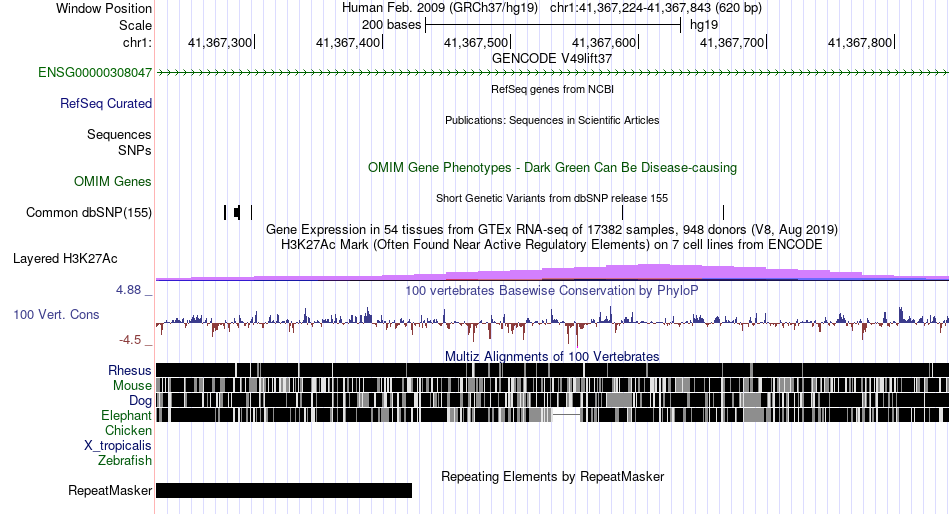The image size is (950, 514).
Task: Click the RefSeq genes from NCBI title
Action: pos(552,89)
